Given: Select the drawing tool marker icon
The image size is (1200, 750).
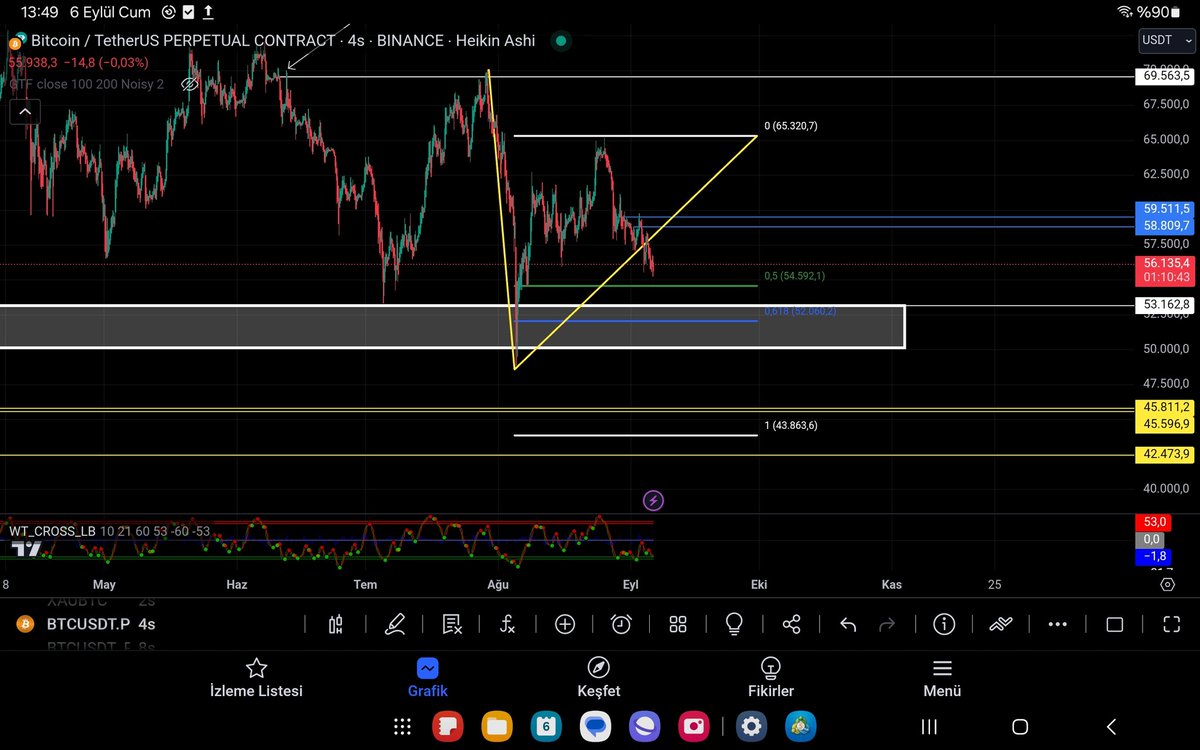Looking at the screenshot, I should coord(395,624).
